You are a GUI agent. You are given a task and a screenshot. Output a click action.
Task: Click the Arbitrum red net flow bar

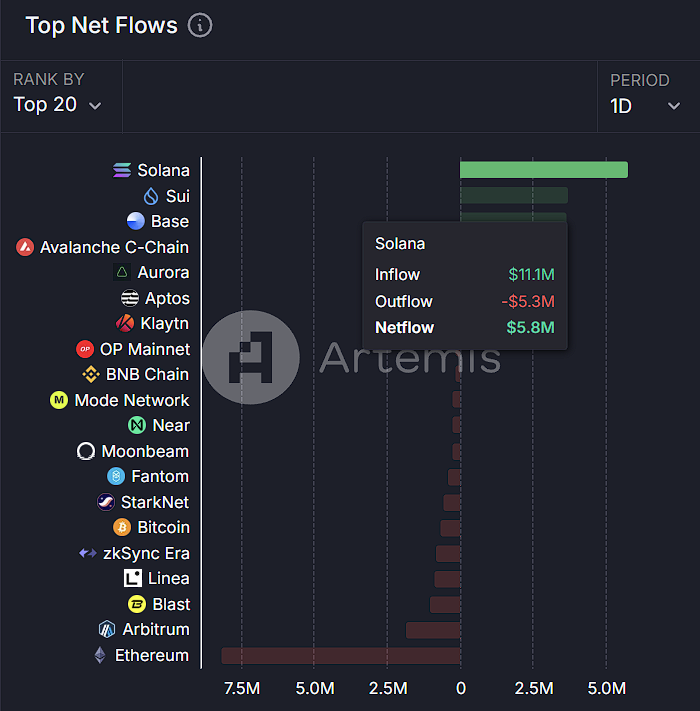click(432, 630)
